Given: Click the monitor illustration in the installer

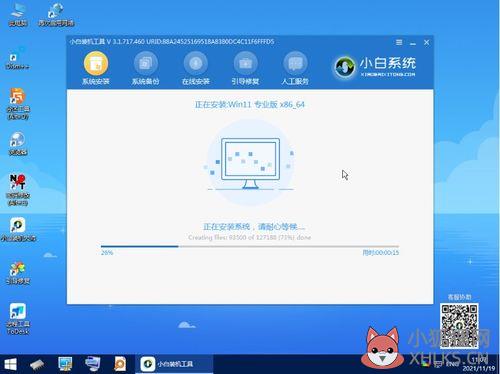Looking at the screenshot, I should tap(250, 164).
